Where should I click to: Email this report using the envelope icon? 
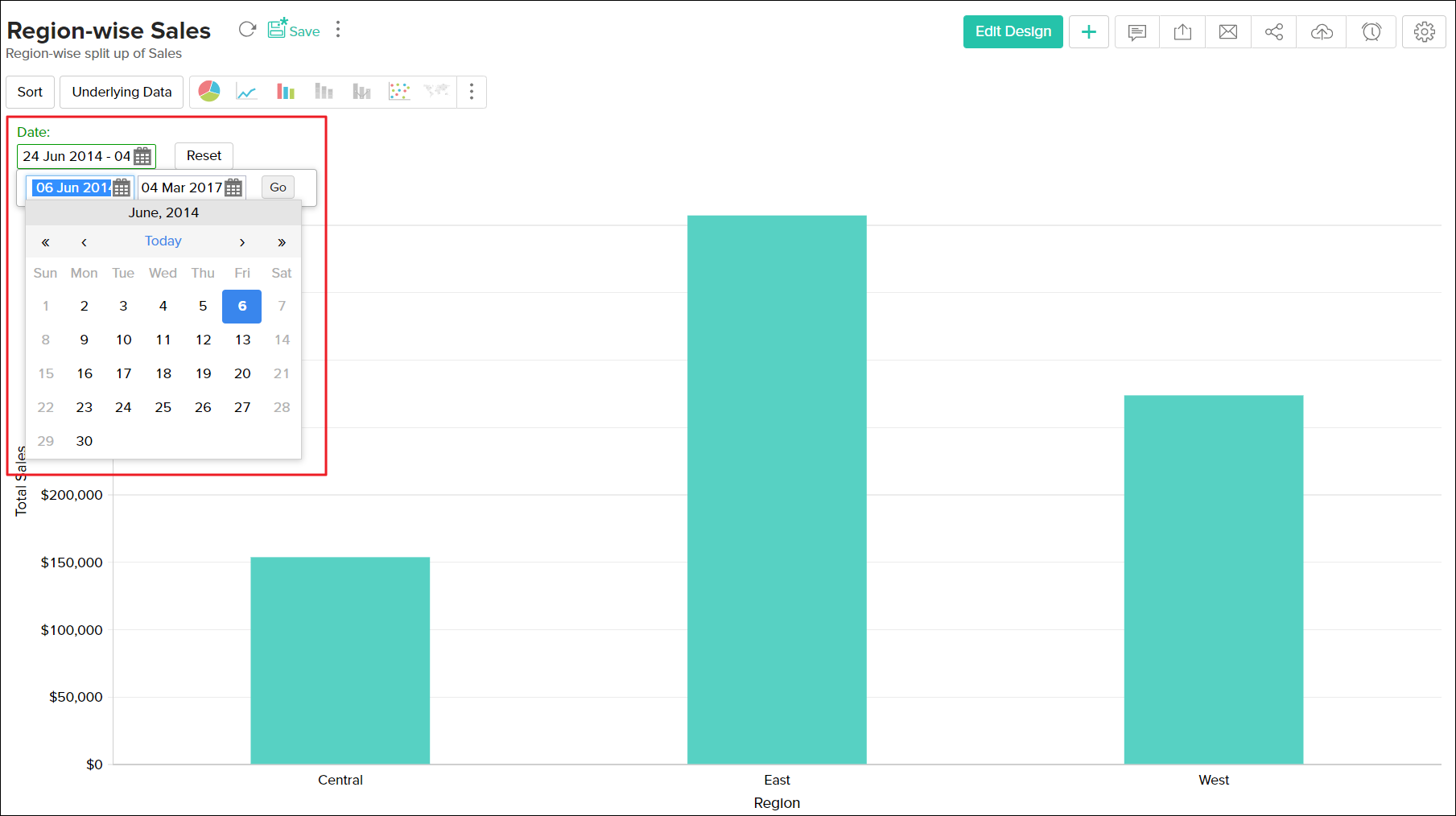click(1228, 31)
